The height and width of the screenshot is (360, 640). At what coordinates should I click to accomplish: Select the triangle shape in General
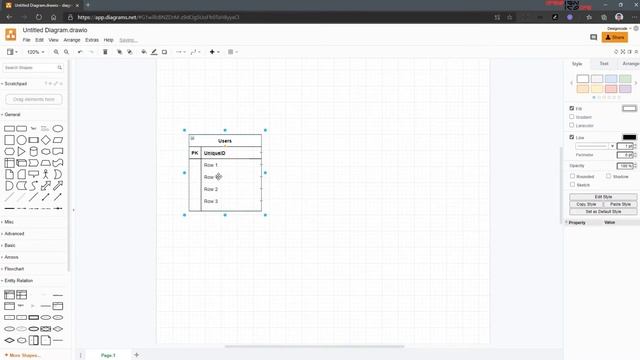click(21, 151)
